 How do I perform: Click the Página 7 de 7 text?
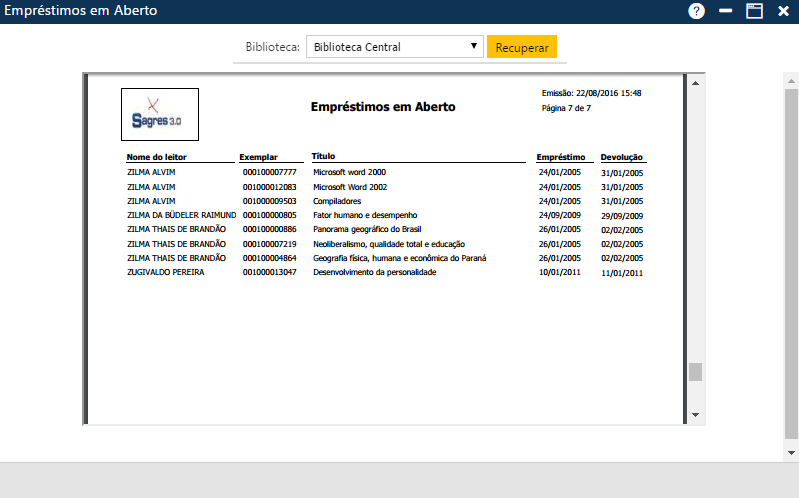click(x=566, y=108)
